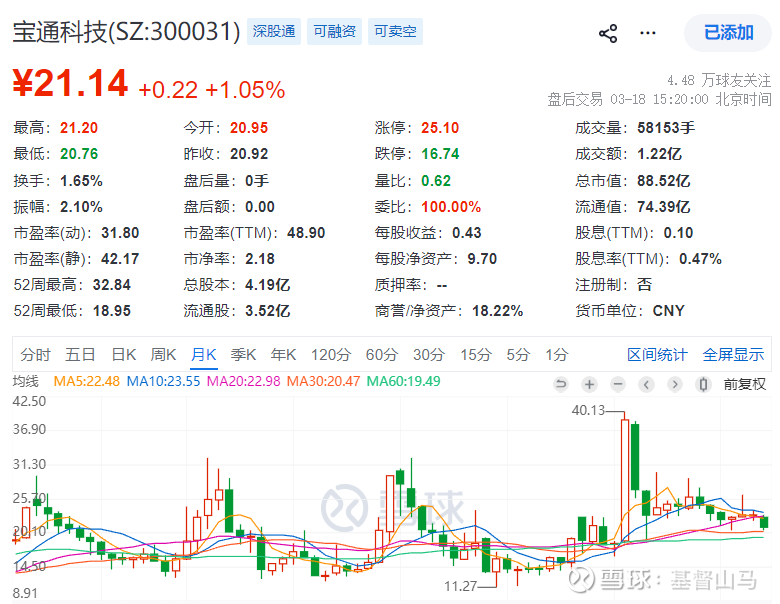This screenshot has height=604, width=780.
Task: Click the 可卖空 tag
Action: tap(395, 31)
